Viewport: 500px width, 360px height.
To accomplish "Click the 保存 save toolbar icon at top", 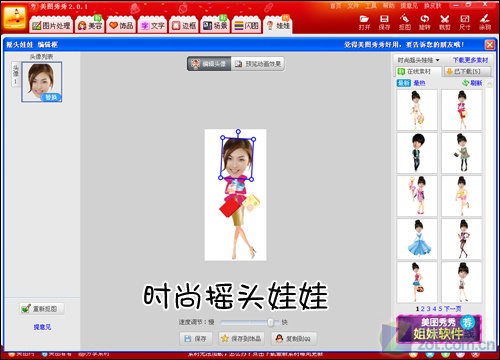I will [x=384, y=22].
